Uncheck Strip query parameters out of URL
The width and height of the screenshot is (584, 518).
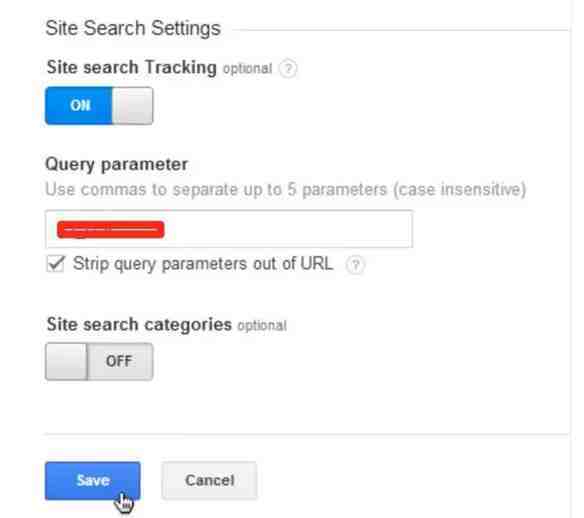coord(55,264)
